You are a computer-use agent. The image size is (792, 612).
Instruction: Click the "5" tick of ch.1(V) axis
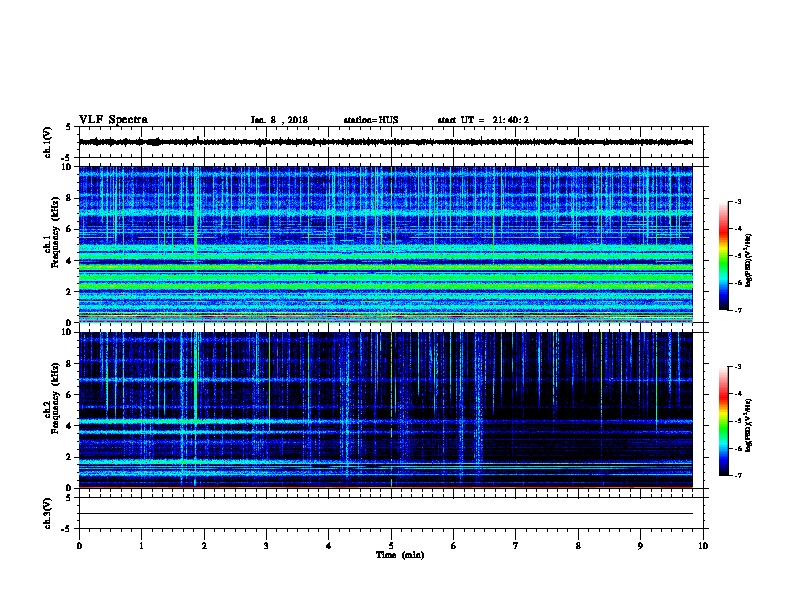point(69,127)
